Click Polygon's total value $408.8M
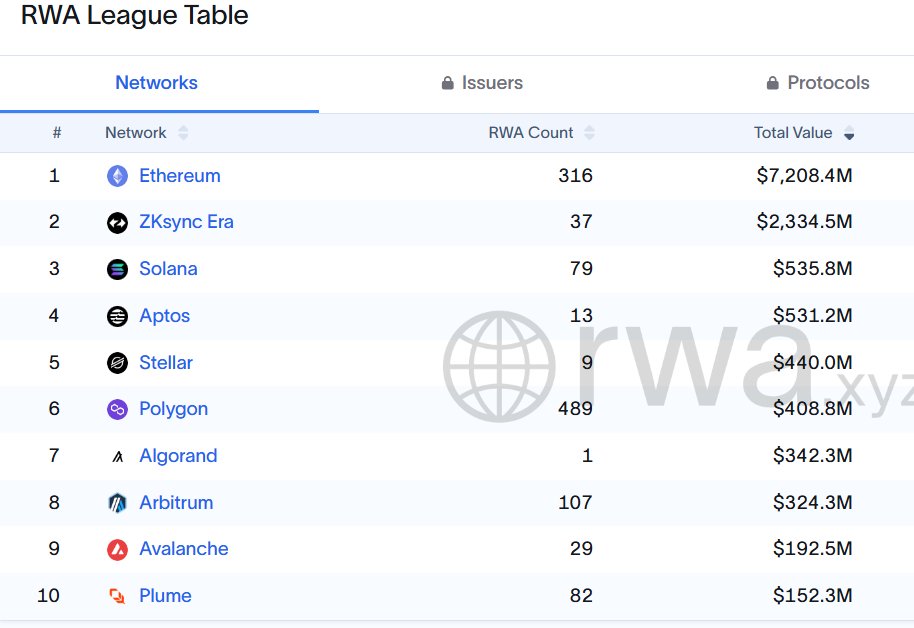 813,409
